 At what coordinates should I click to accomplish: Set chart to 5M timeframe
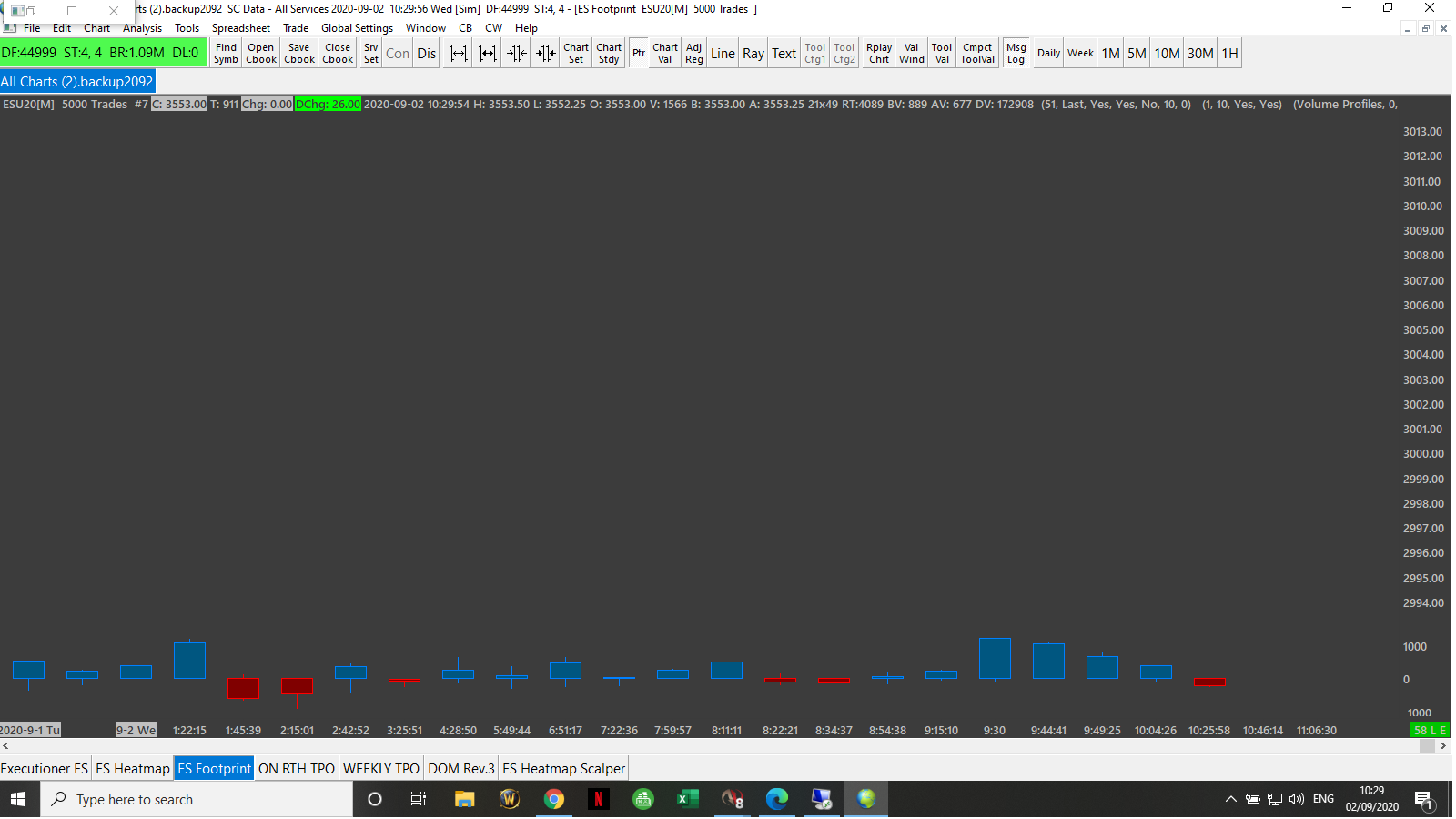pyautogui.click(x=1137, y=54)
